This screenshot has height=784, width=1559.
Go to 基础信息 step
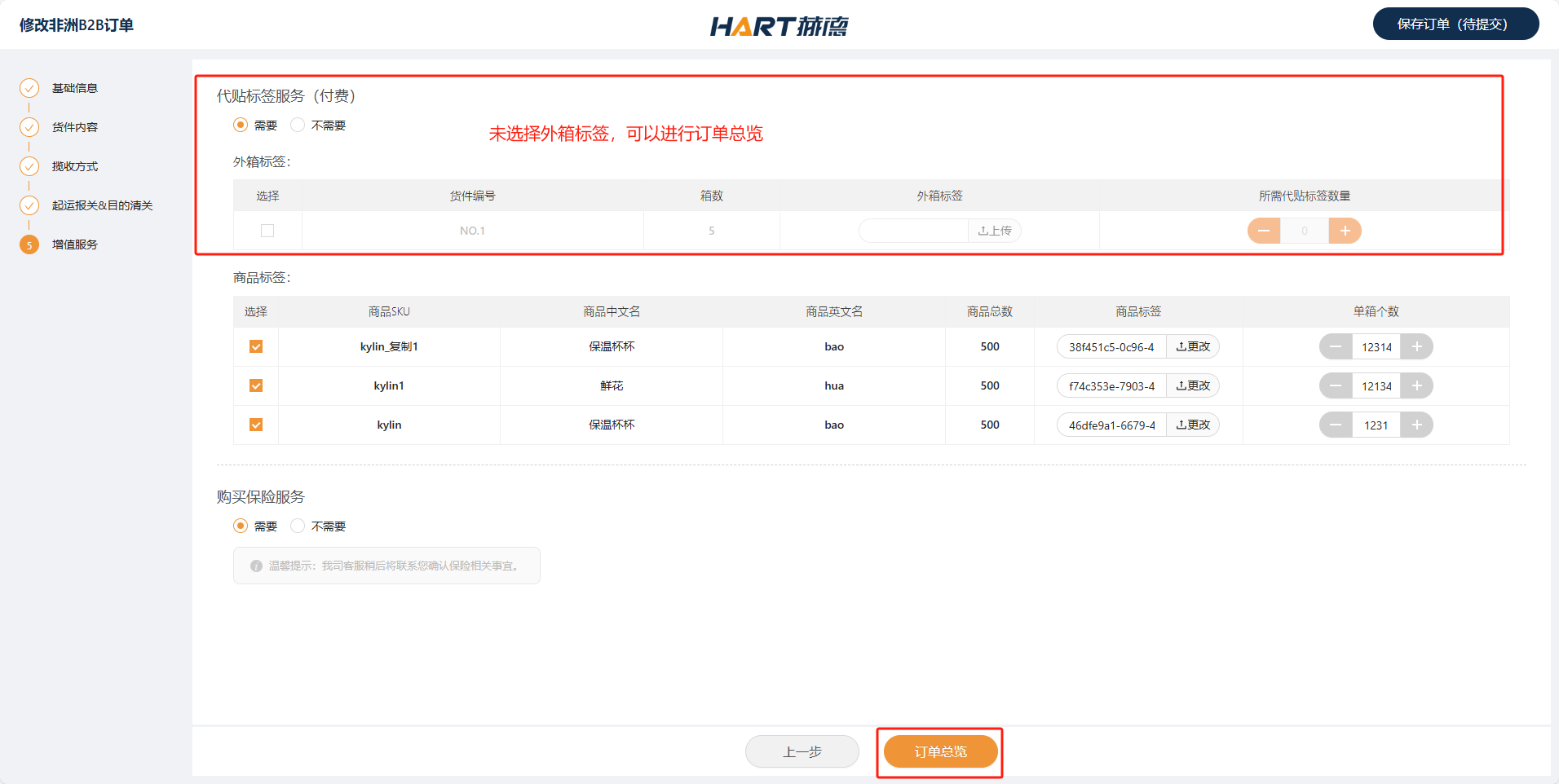74,88
